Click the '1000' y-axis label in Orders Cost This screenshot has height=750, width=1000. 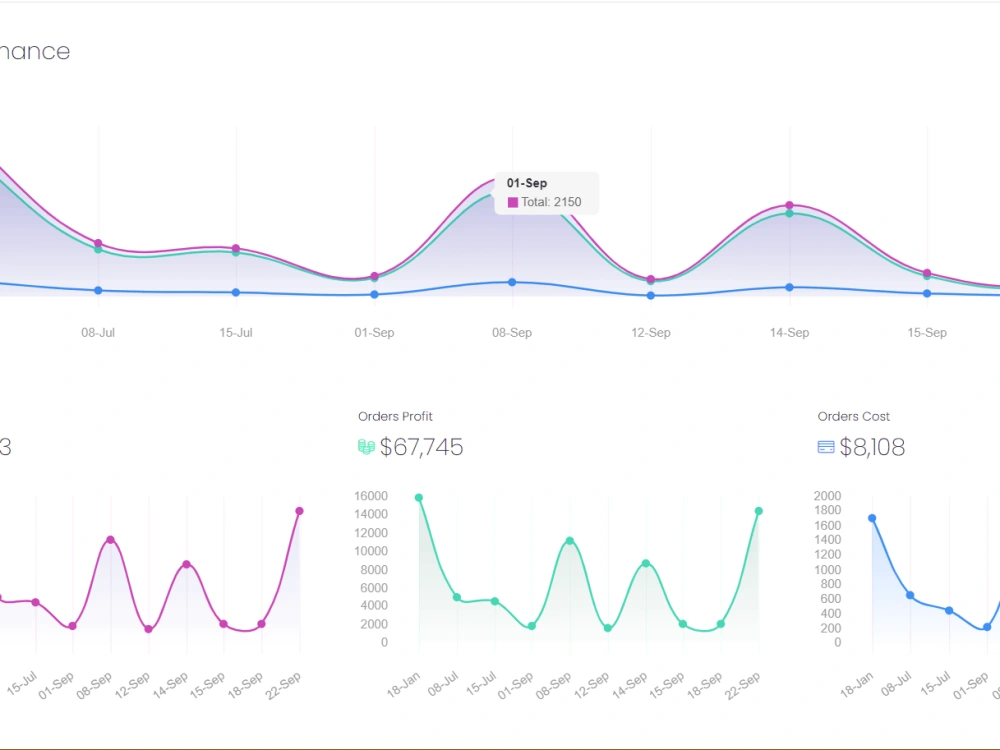coord(828,570)
